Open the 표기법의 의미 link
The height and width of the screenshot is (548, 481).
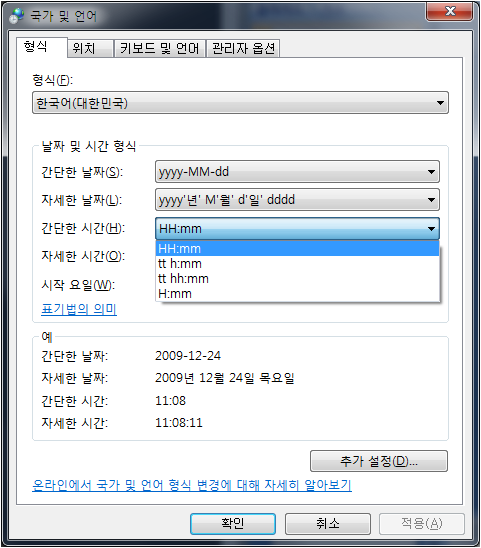[x=79, y=309]
